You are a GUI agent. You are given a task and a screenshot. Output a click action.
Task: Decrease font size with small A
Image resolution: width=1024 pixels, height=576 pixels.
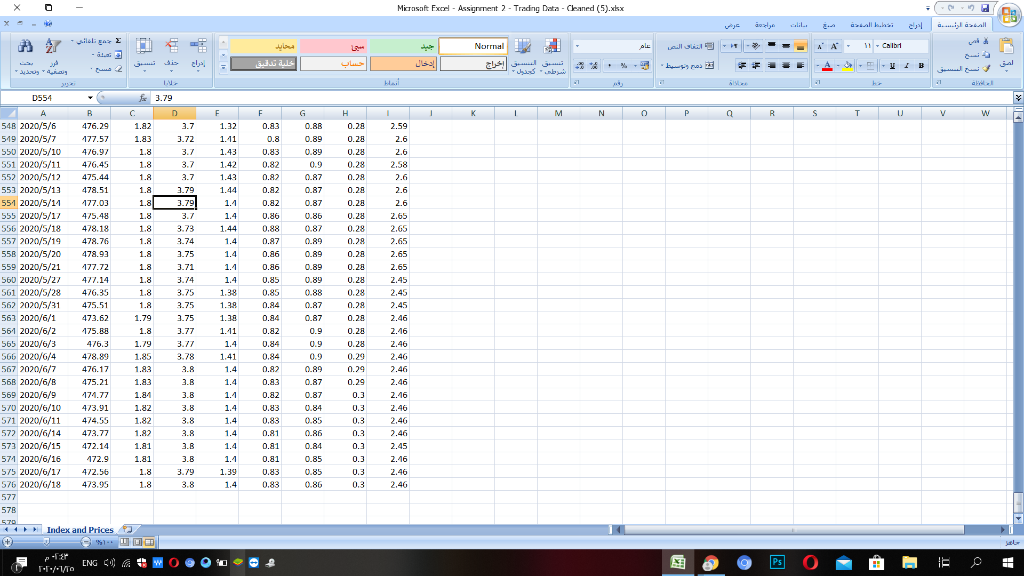820,46
